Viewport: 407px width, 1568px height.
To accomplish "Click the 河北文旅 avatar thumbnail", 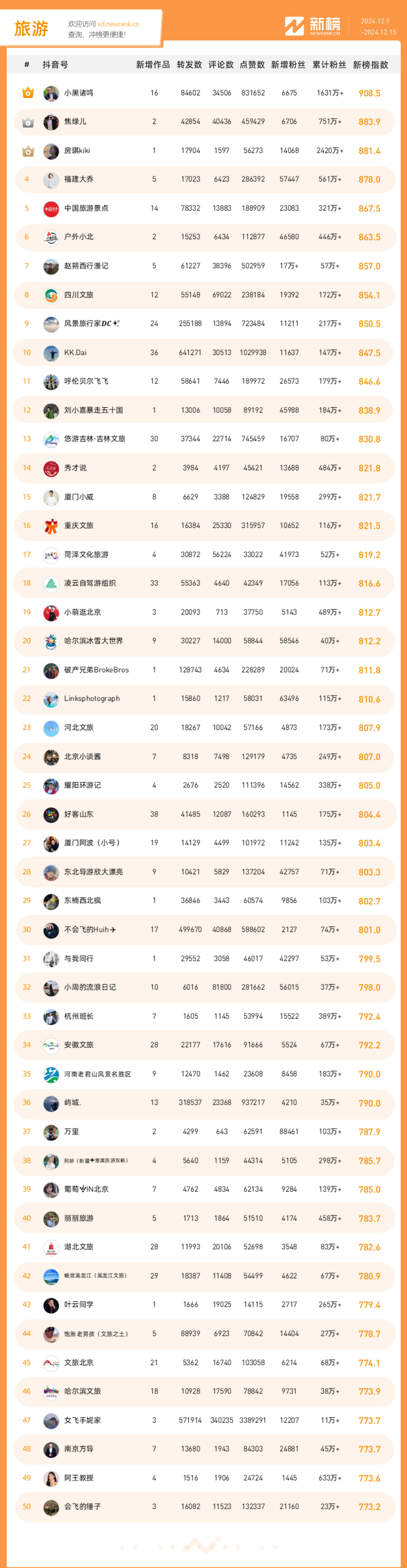I will (x=51, y=728).
